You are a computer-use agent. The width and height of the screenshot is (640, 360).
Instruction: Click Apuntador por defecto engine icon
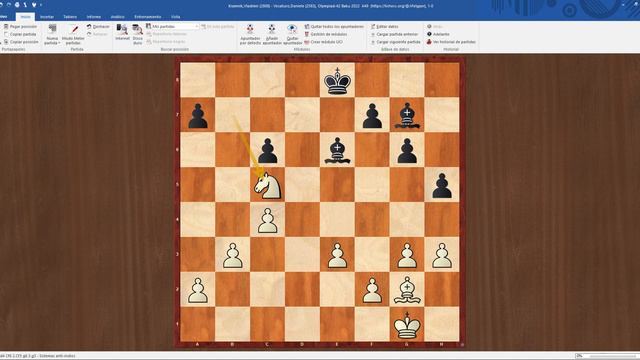click(250, 29)
